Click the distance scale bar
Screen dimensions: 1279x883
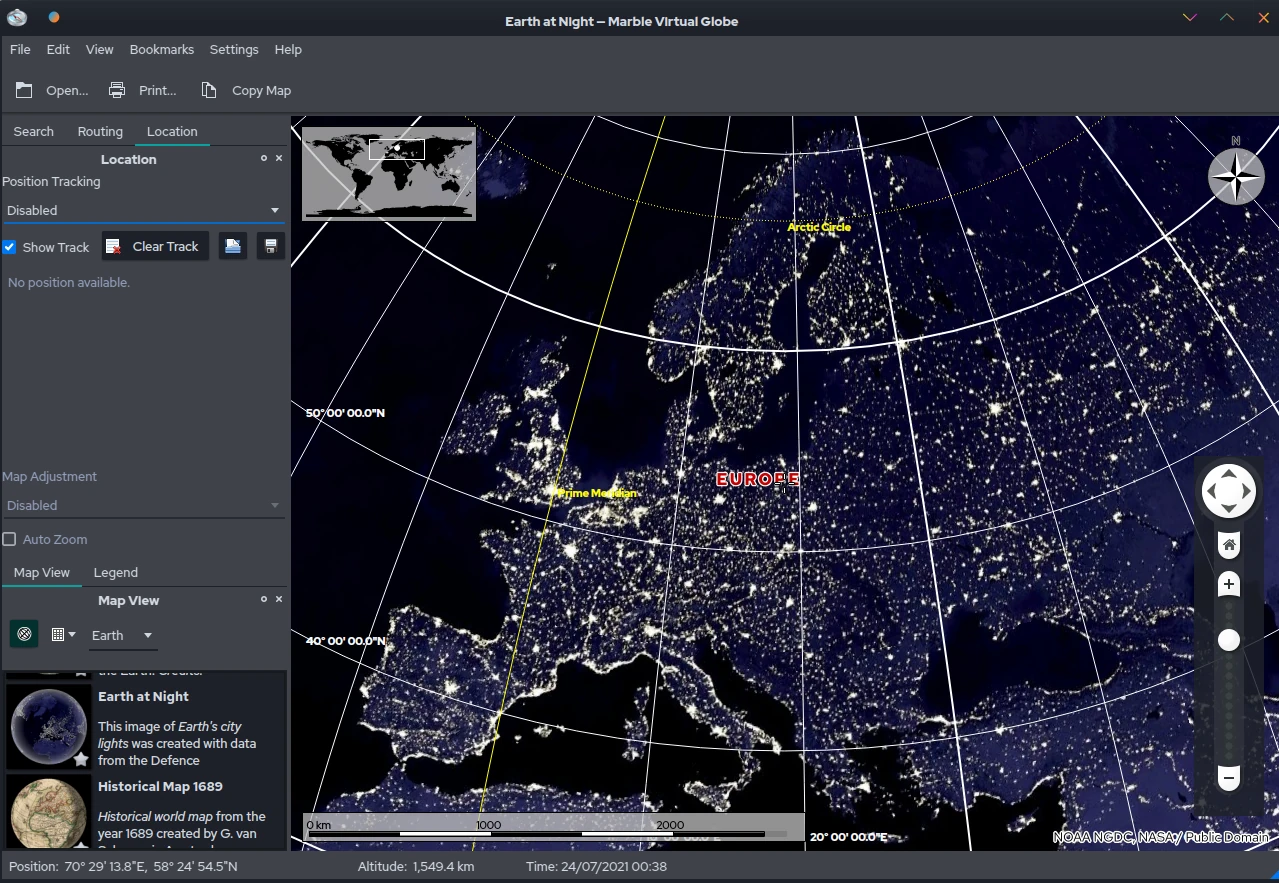click(x=554, y=828)
